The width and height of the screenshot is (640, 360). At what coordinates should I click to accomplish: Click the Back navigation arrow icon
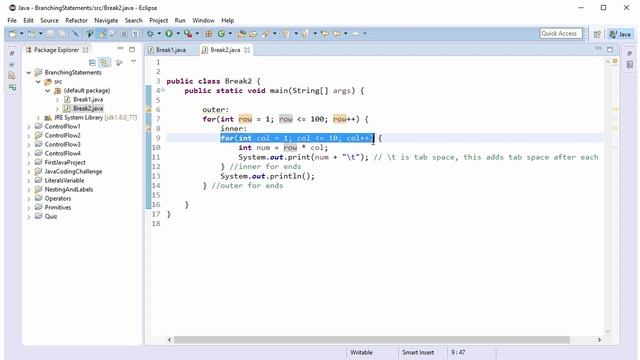(x=337, y=34)
